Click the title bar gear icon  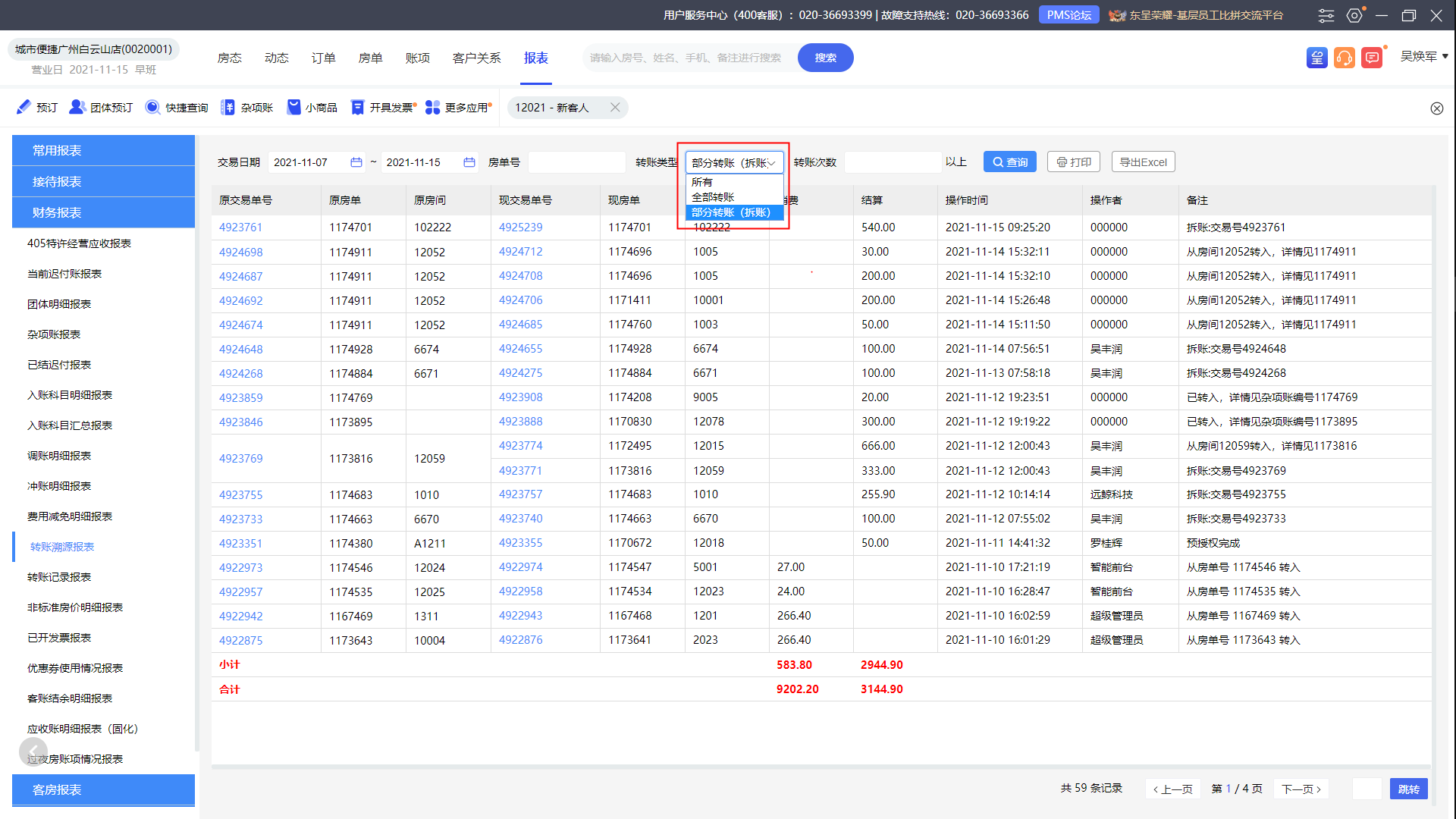point(1354,15)
